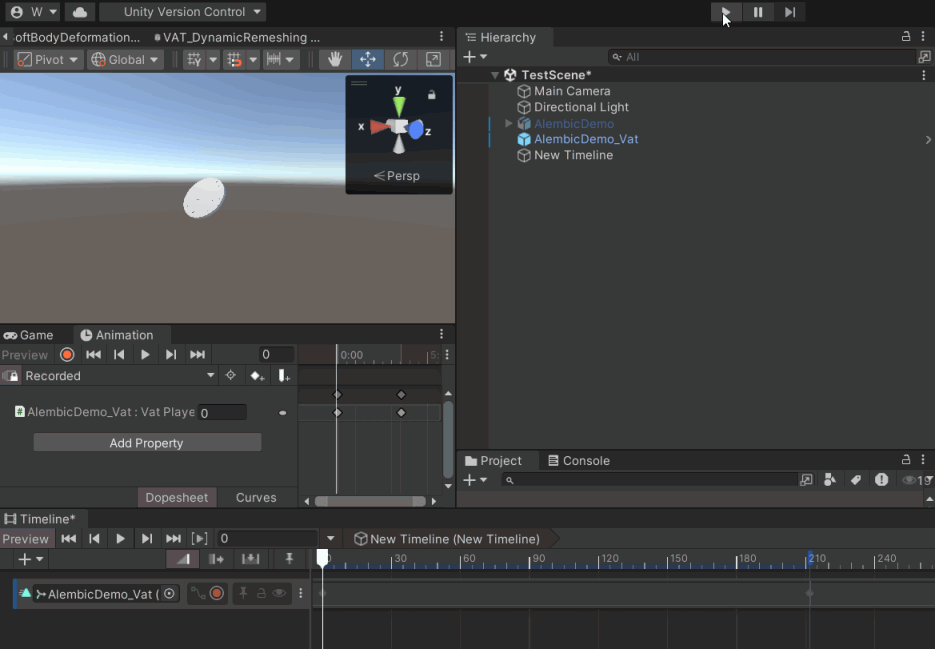The width and height of the screenshot is (935, 649).
Task: Open the account dropdown
Action: click(x=33, y=12)
